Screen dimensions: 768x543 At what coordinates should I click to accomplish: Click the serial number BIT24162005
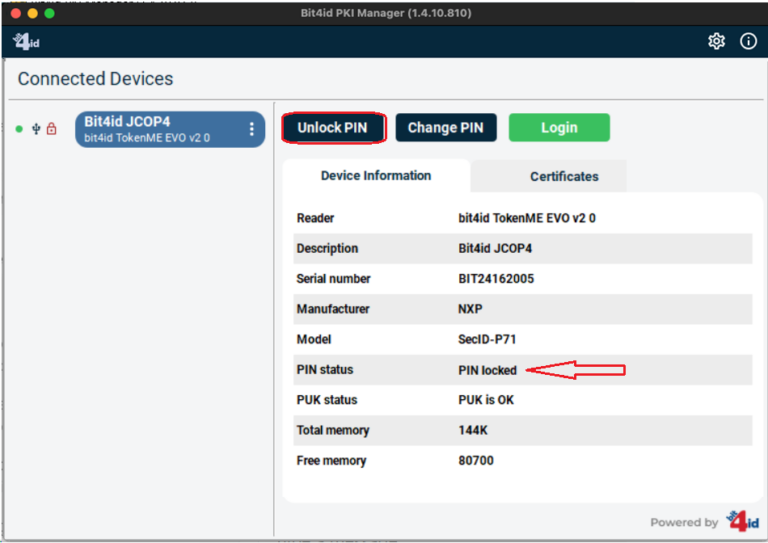tap(496, 279)
